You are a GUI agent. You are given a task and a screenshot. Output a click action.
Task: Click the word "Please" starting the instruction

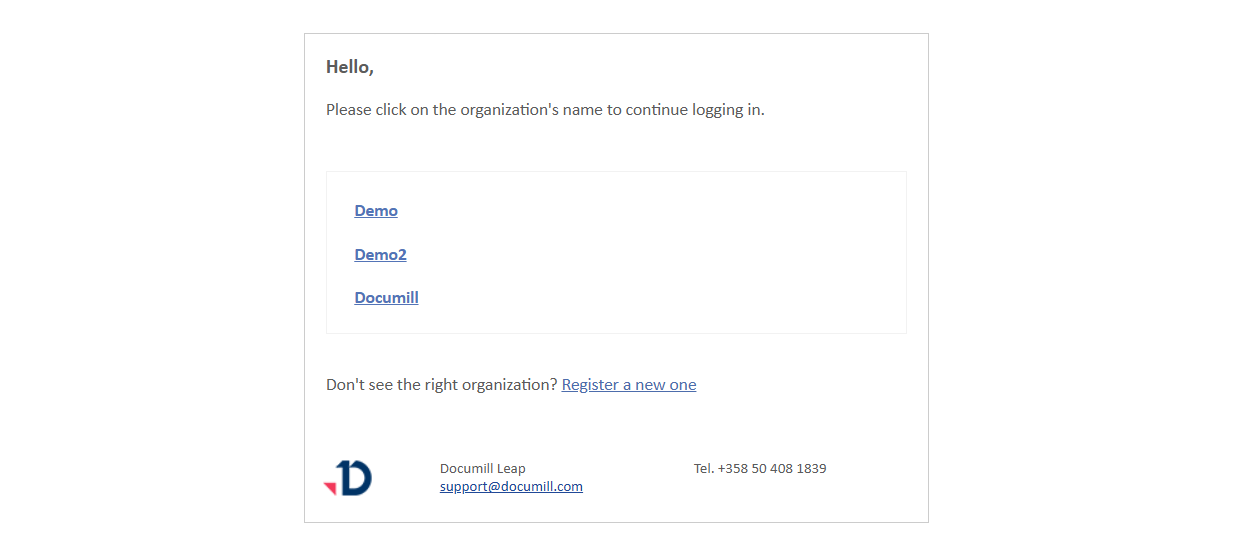348,110
